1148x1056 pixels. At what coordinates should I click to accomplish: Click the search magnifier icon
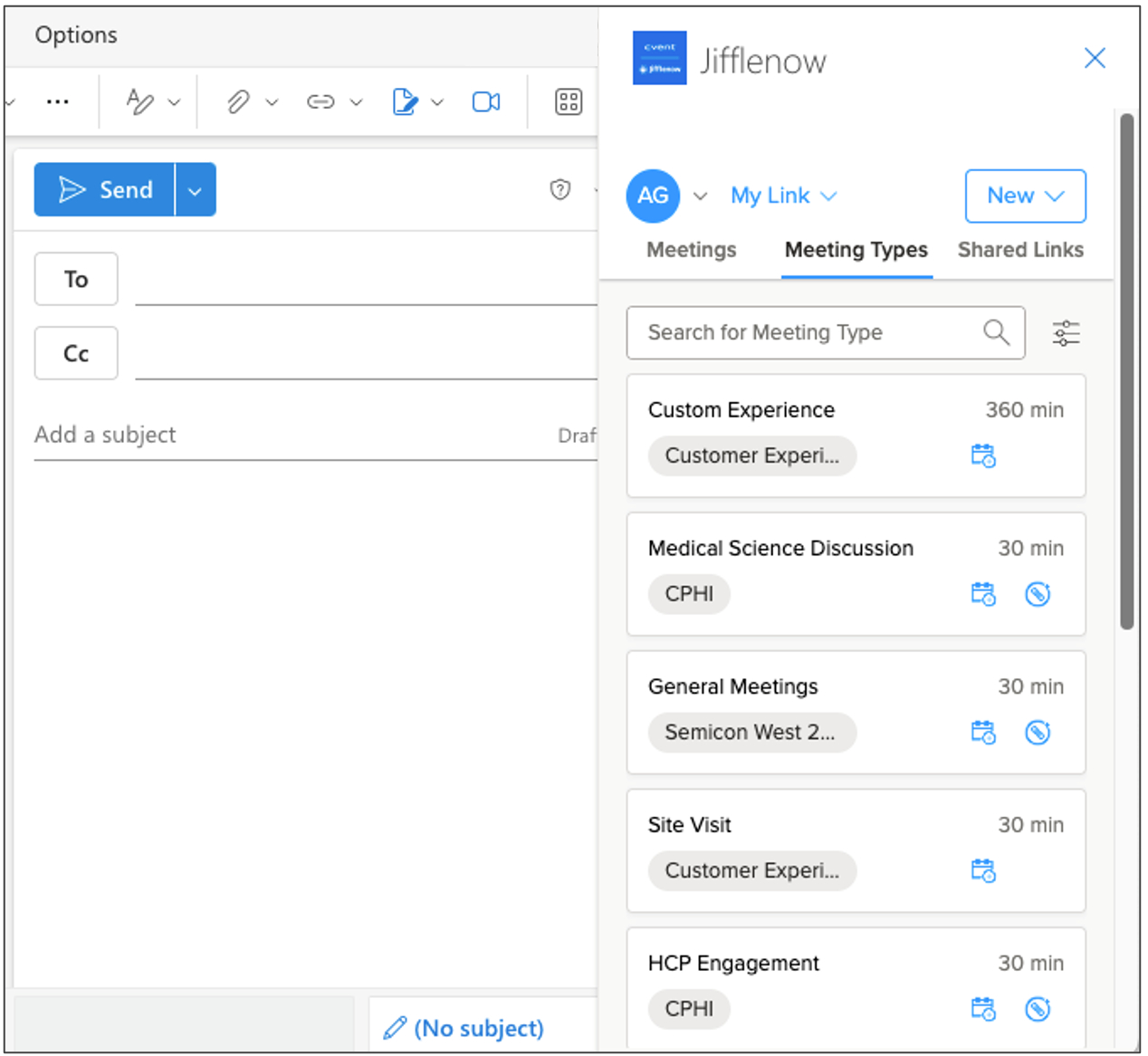point(996,332)
